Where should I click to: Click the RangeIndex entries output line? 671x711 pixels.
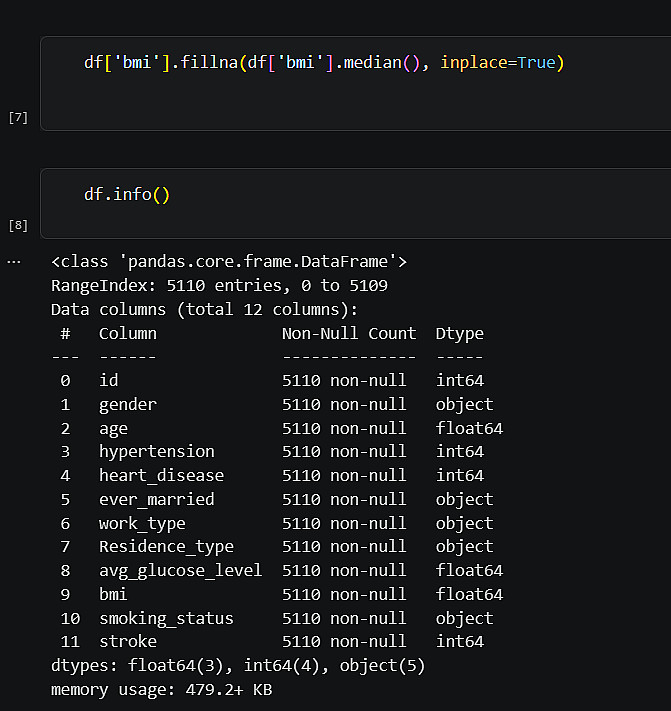pos(219,285)
